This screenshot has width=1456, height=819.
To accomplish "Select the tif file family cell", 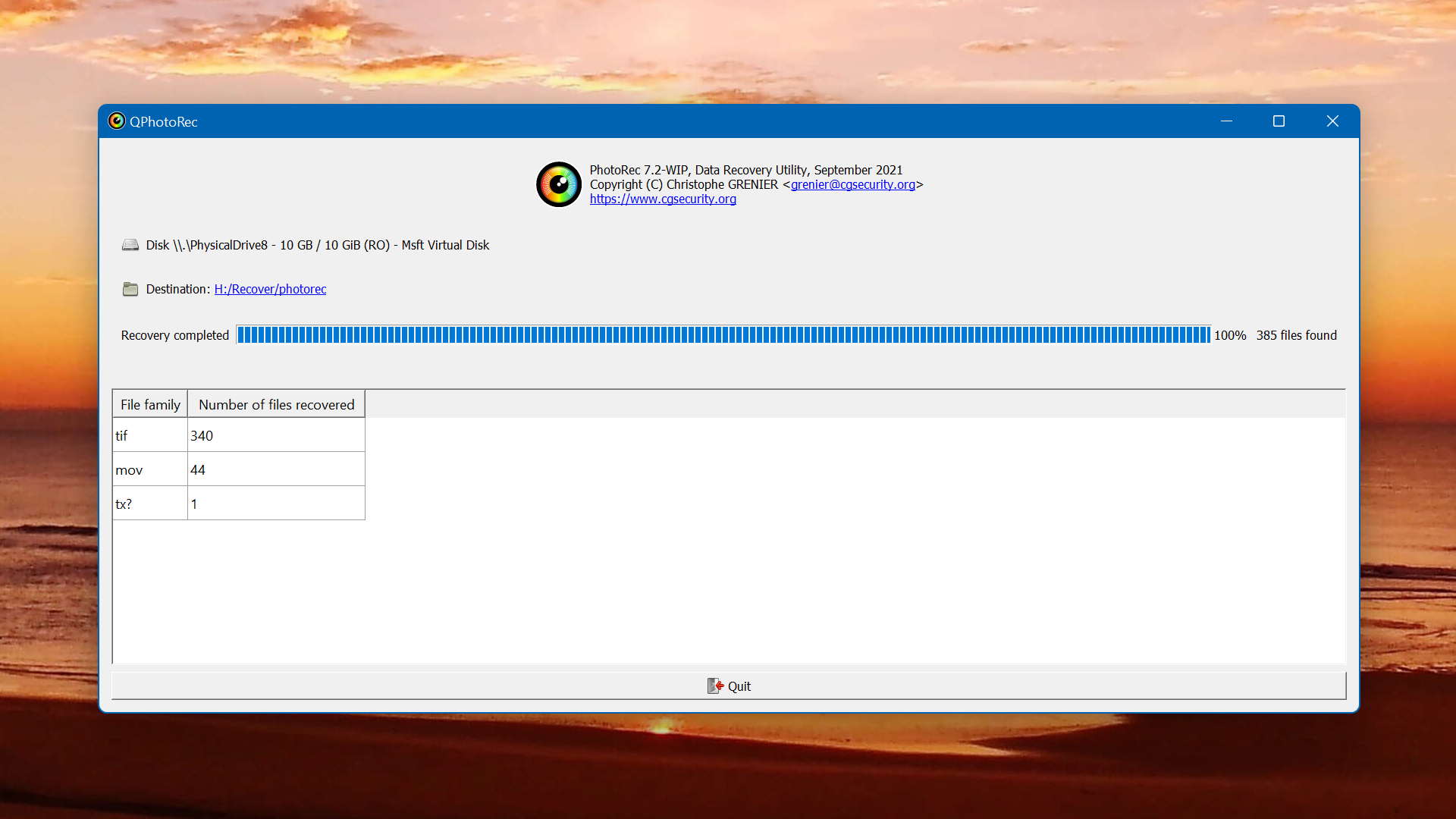I will 150,435.
